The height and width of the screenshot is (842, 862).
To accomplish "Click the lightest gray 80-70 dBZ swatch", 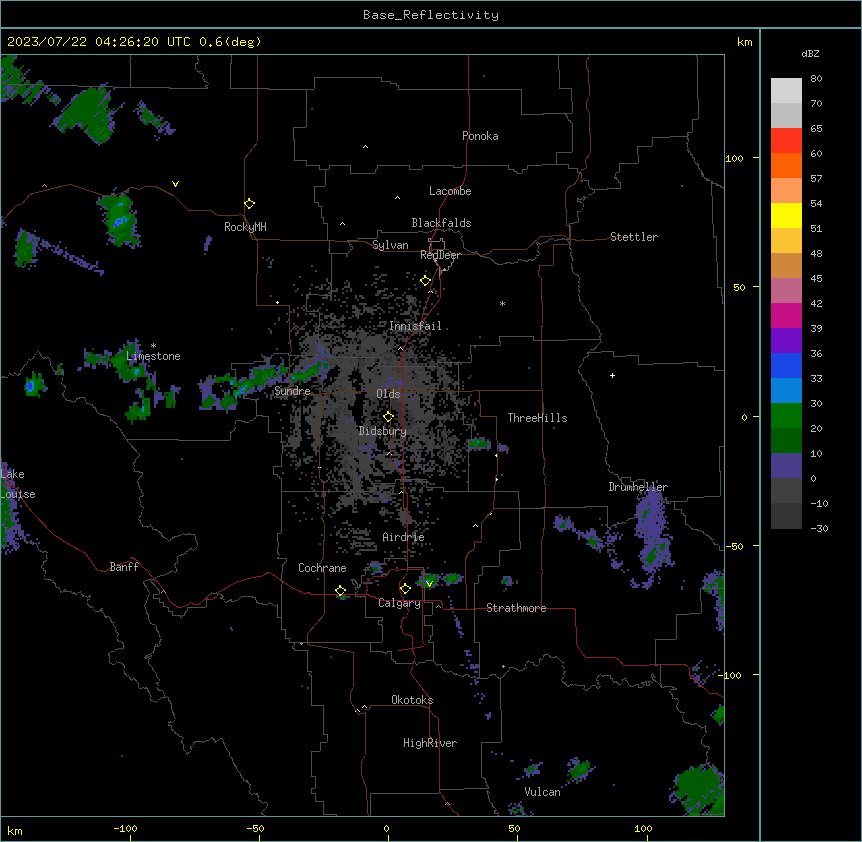I will click(x=786, y=91).
